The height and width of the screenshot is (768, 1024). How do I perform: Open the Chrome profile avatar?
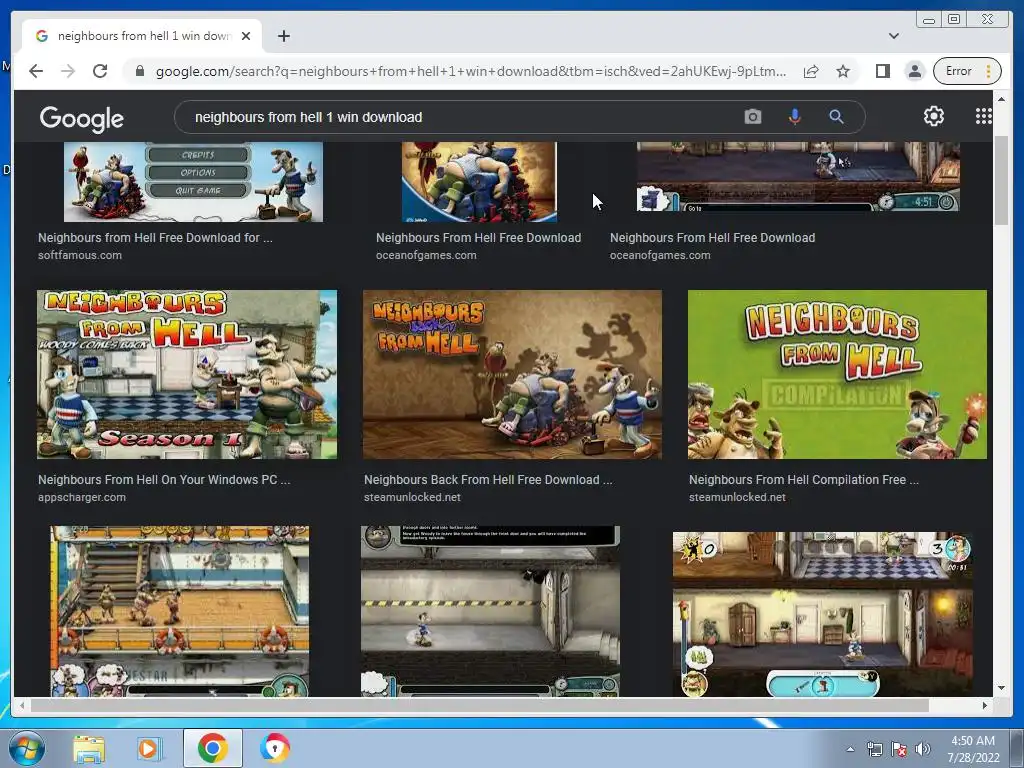[914, 71]
